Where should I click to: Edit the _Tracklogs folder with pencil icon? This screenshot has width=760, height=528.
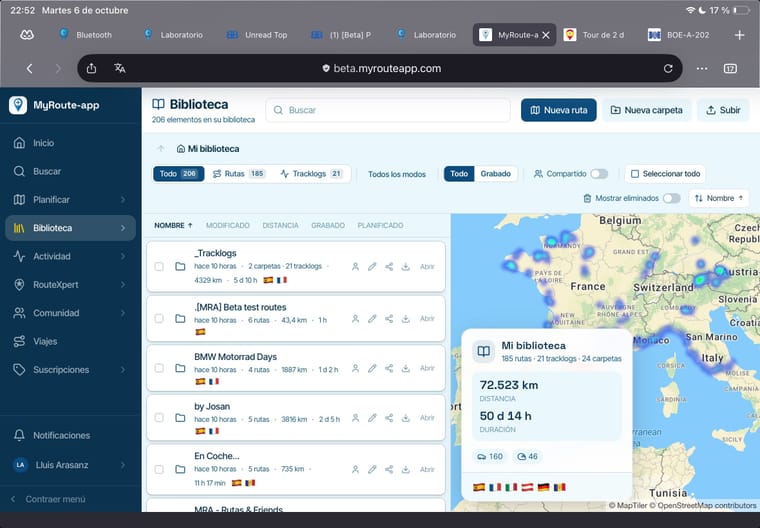pyautogui.click(x=372, y=266)
